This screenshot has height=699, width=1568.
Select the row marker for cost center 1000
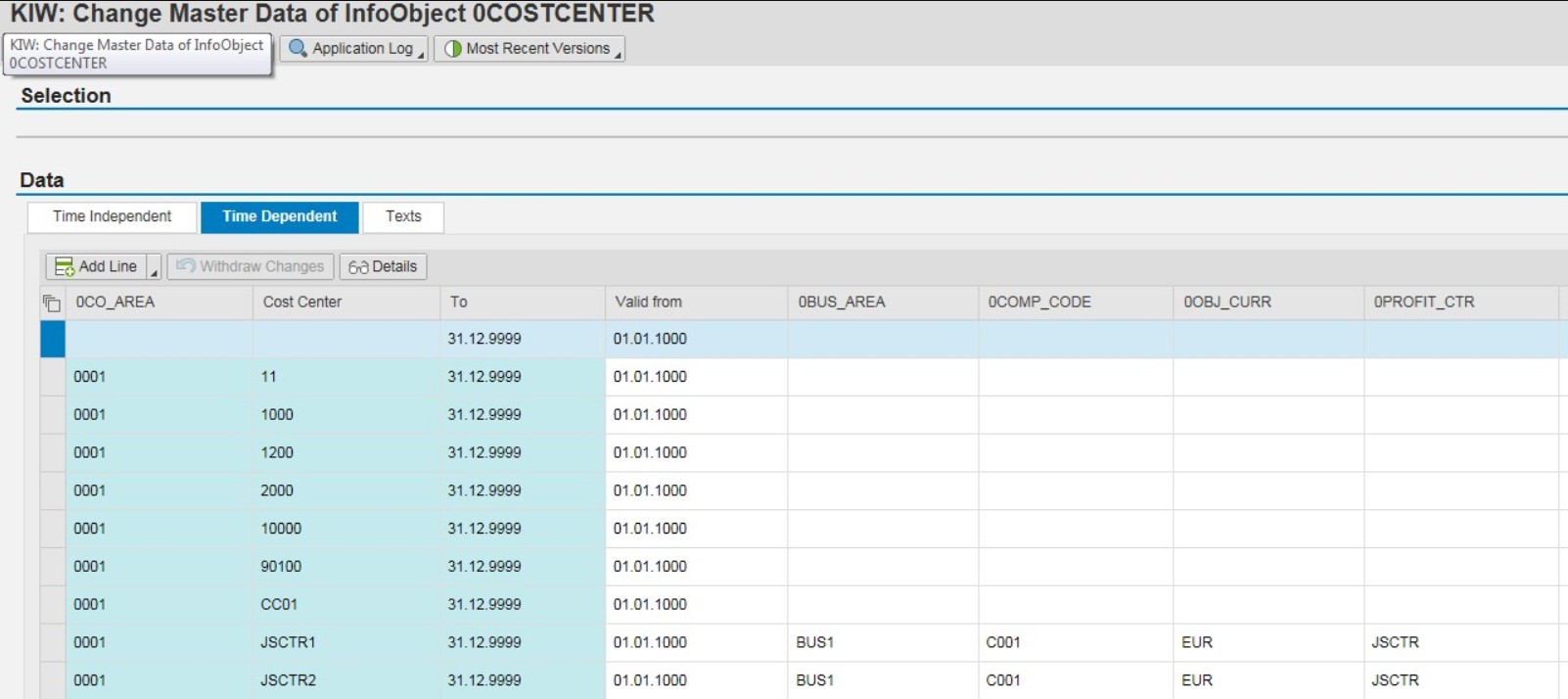[53, 414]
